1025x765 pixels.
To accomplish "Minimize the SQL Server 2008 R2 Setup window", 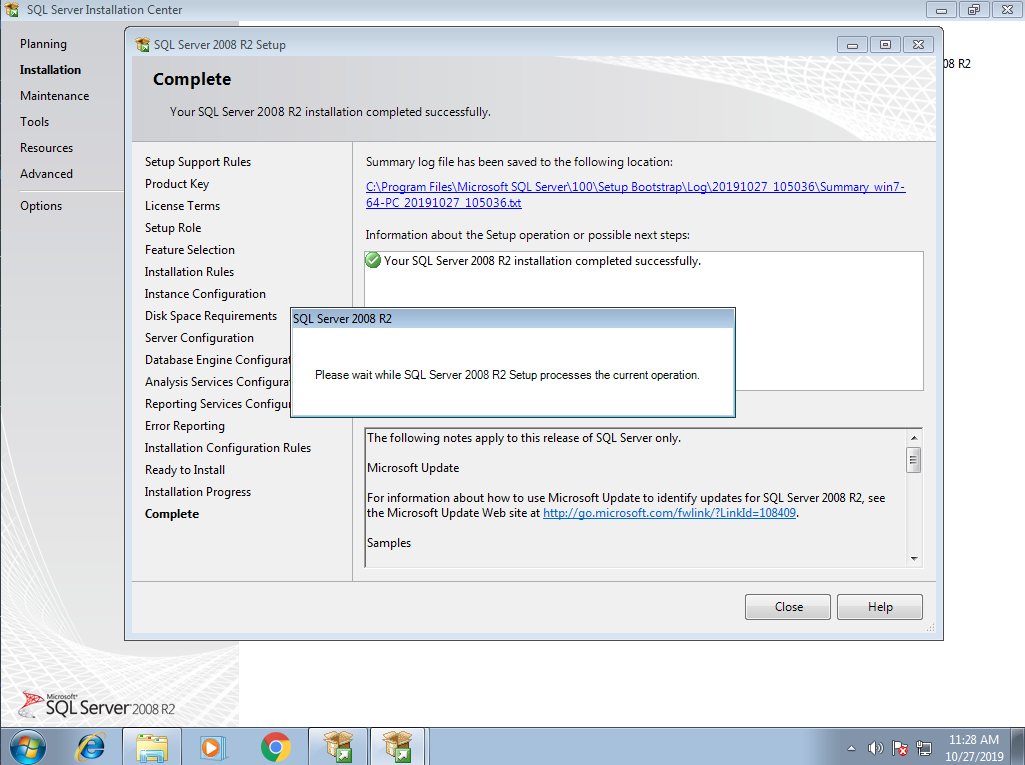I will [852, 44].
